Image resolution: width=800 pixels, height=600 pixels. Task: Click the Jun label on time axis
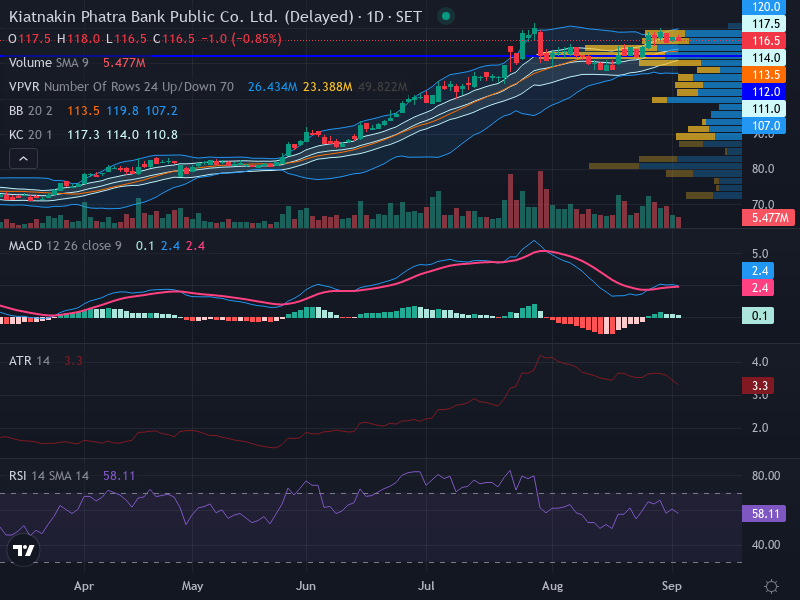(306, 586)
